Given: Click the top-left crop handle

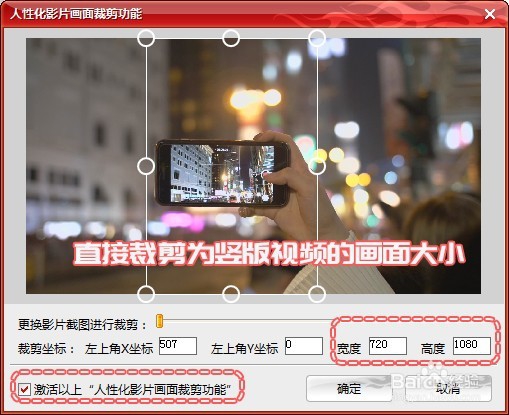Looking at the screenshot, I should tap(146, 38).
